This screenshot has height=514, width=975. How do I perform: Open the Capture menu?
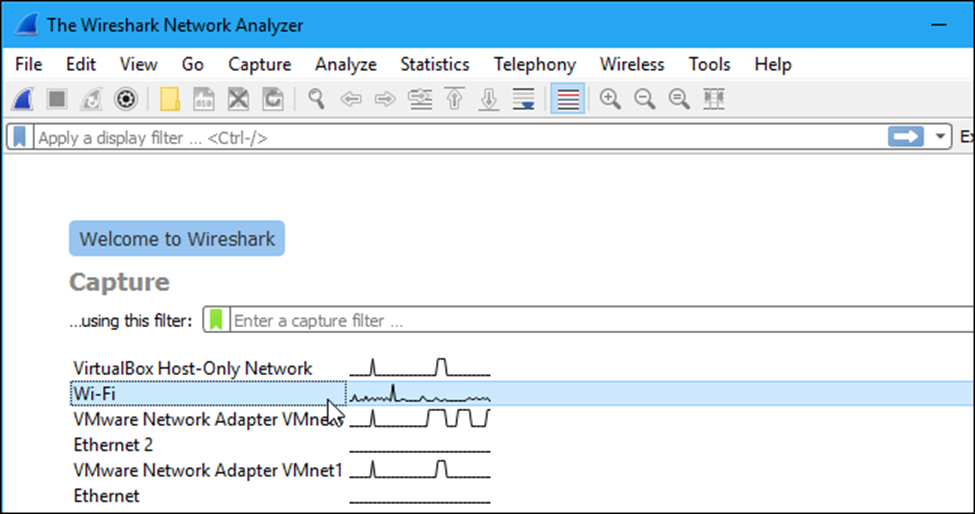click(259, 64)
